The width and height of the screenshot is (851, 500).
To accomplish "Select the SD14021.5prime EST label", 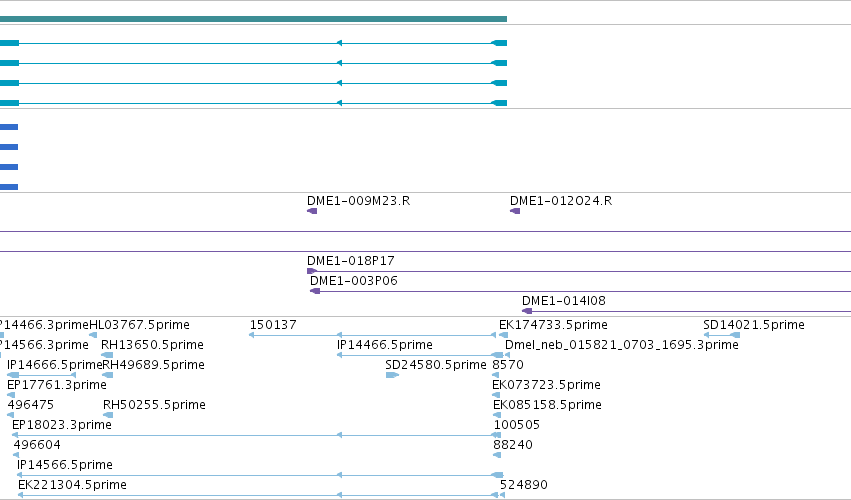I will [754, 325].
